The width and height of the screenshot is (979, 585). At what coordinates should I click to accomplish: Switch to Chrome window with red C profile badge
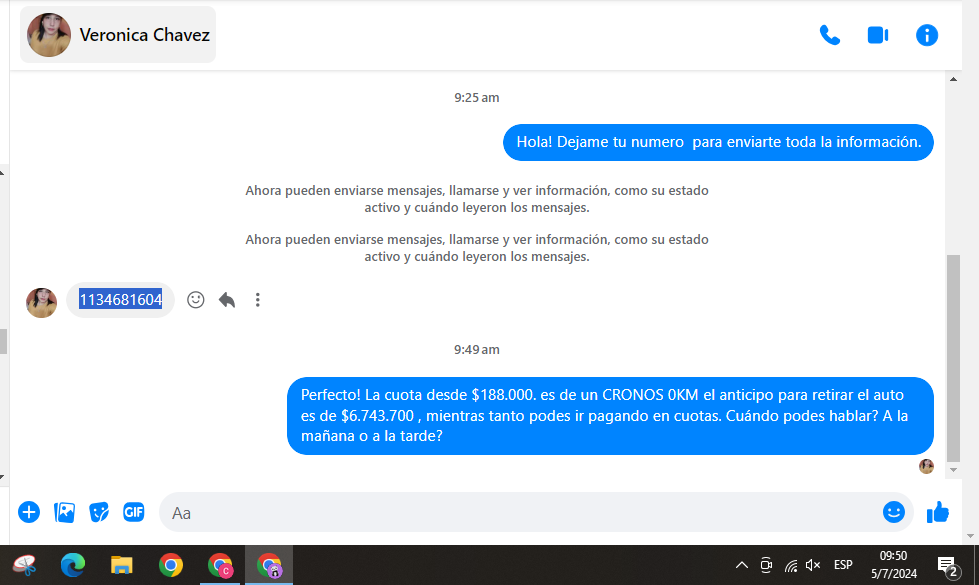pyautogui.click(x=220, y=566)
